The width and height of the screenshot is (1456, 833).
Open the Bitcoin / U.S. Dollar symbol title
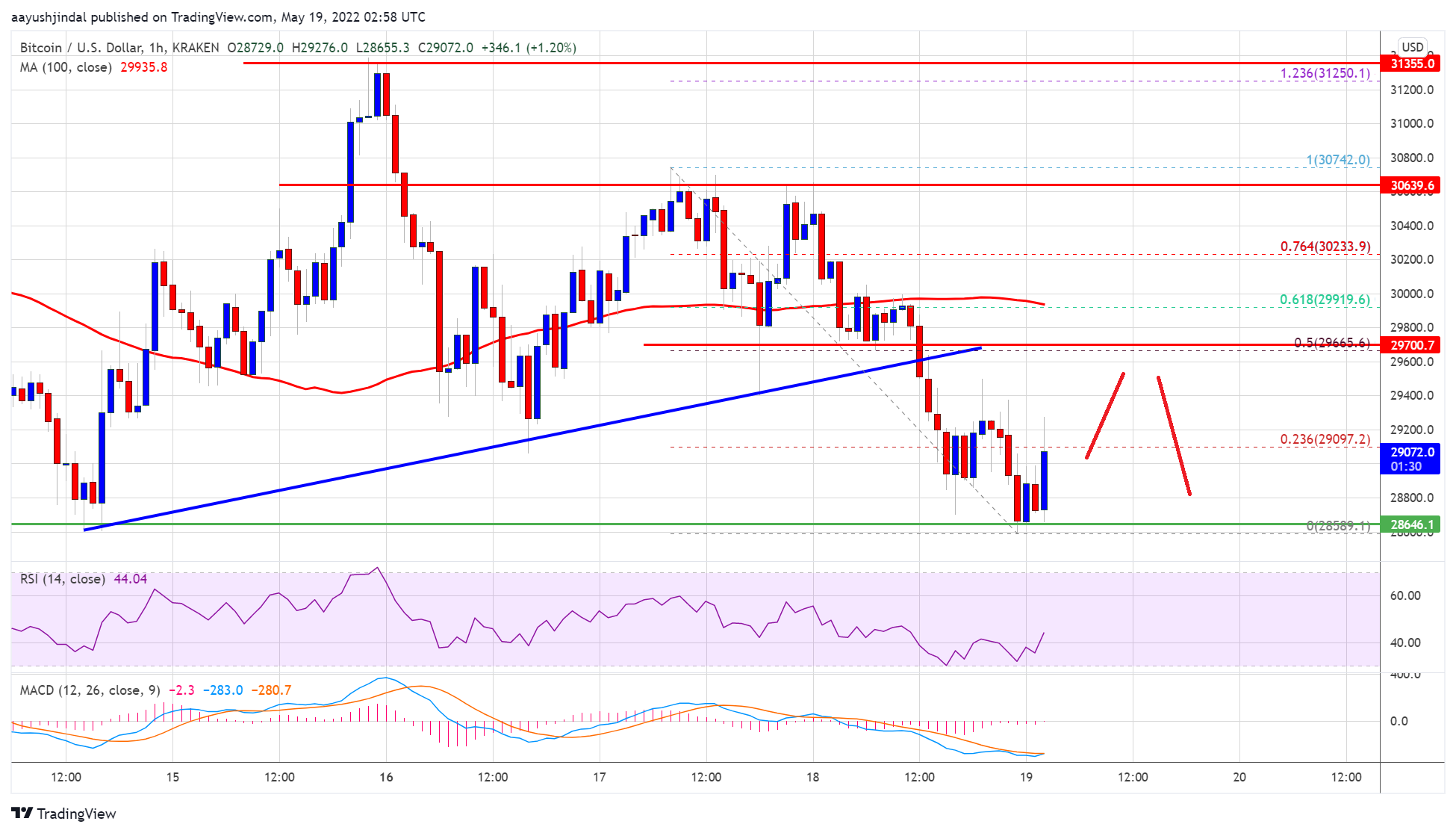pos(81,48)
